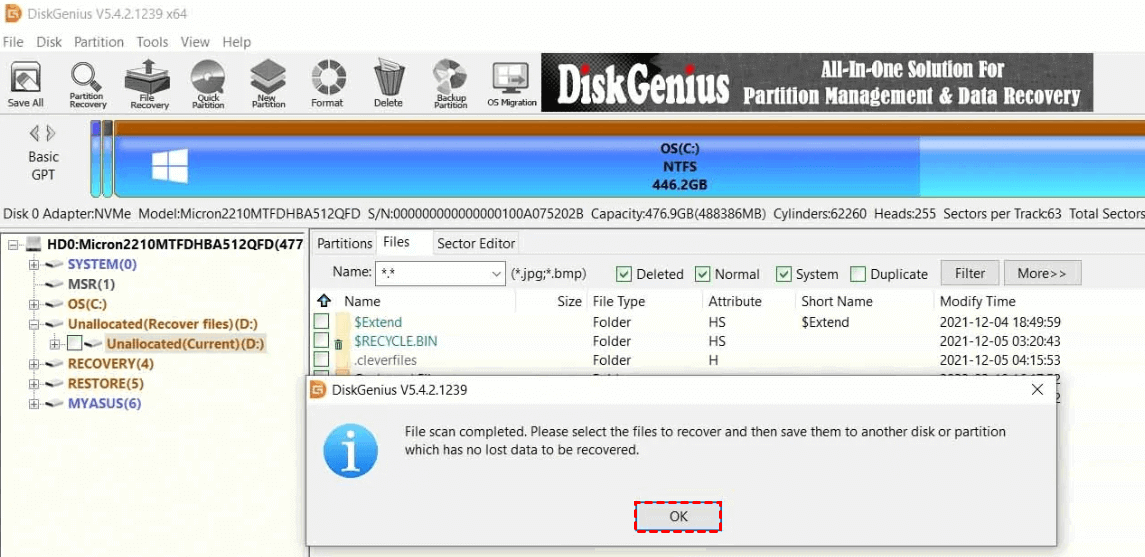Screen dimensions: 1145x557
Task: Click the info icon in the dialog
Action: (351, 450)
